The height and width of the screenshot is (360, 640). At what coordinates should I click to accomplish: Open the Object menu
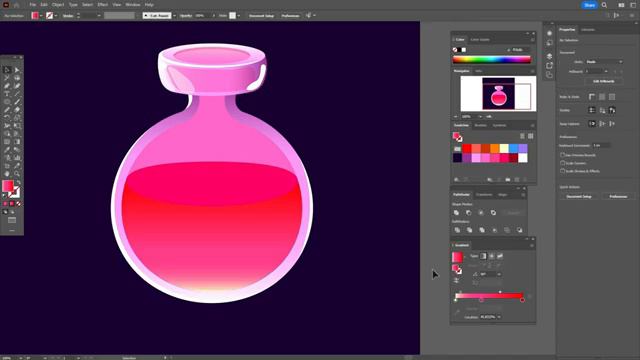(58, 4)
